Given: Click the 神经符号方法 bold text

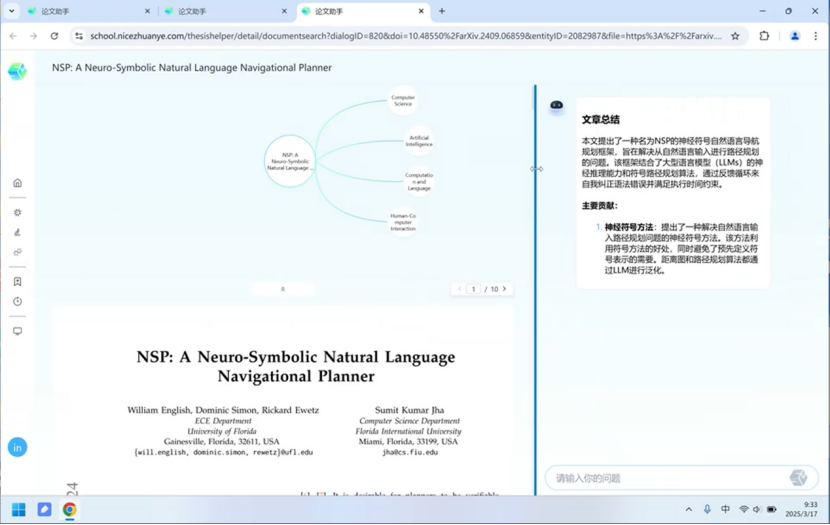Looking at the screenshot, I should click(629, 227).
